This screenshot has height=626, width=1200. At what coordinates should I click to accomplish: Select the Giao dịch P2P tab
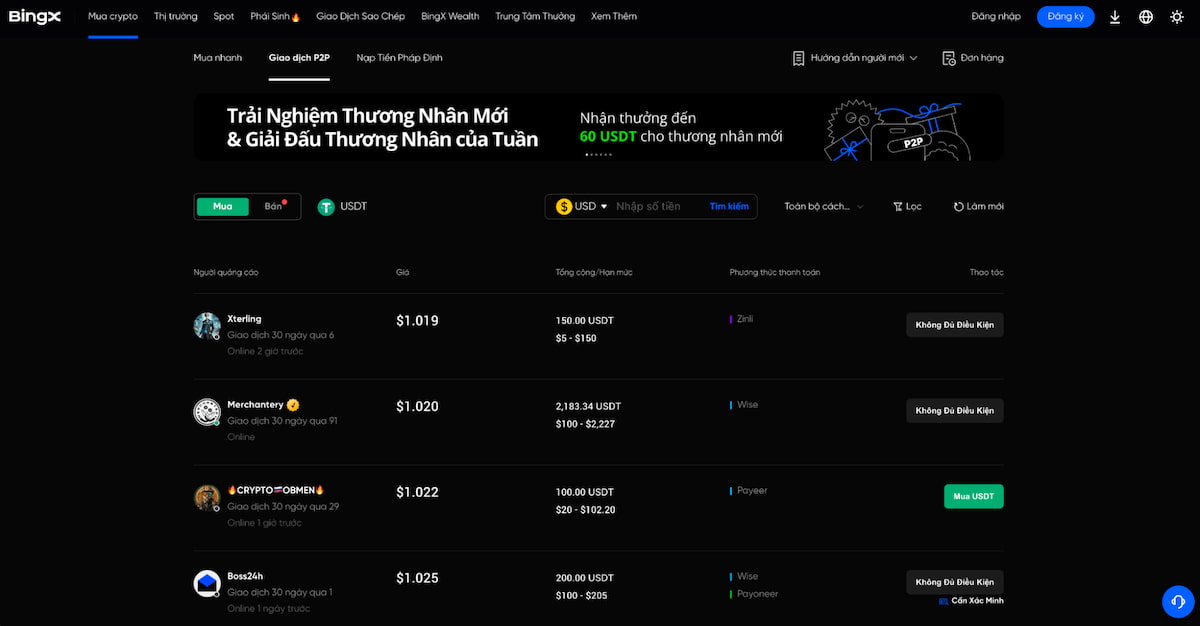(299, 58)
